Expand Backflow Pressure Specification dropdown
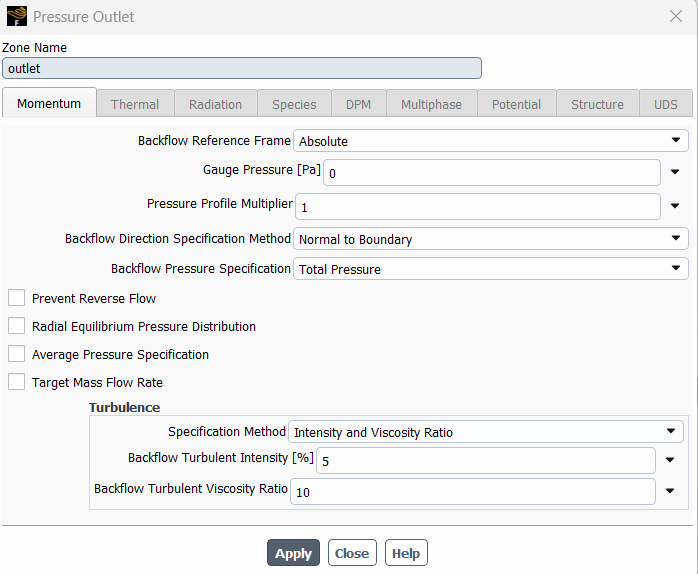This screenshot has height=574, width=698. point(490,269)
